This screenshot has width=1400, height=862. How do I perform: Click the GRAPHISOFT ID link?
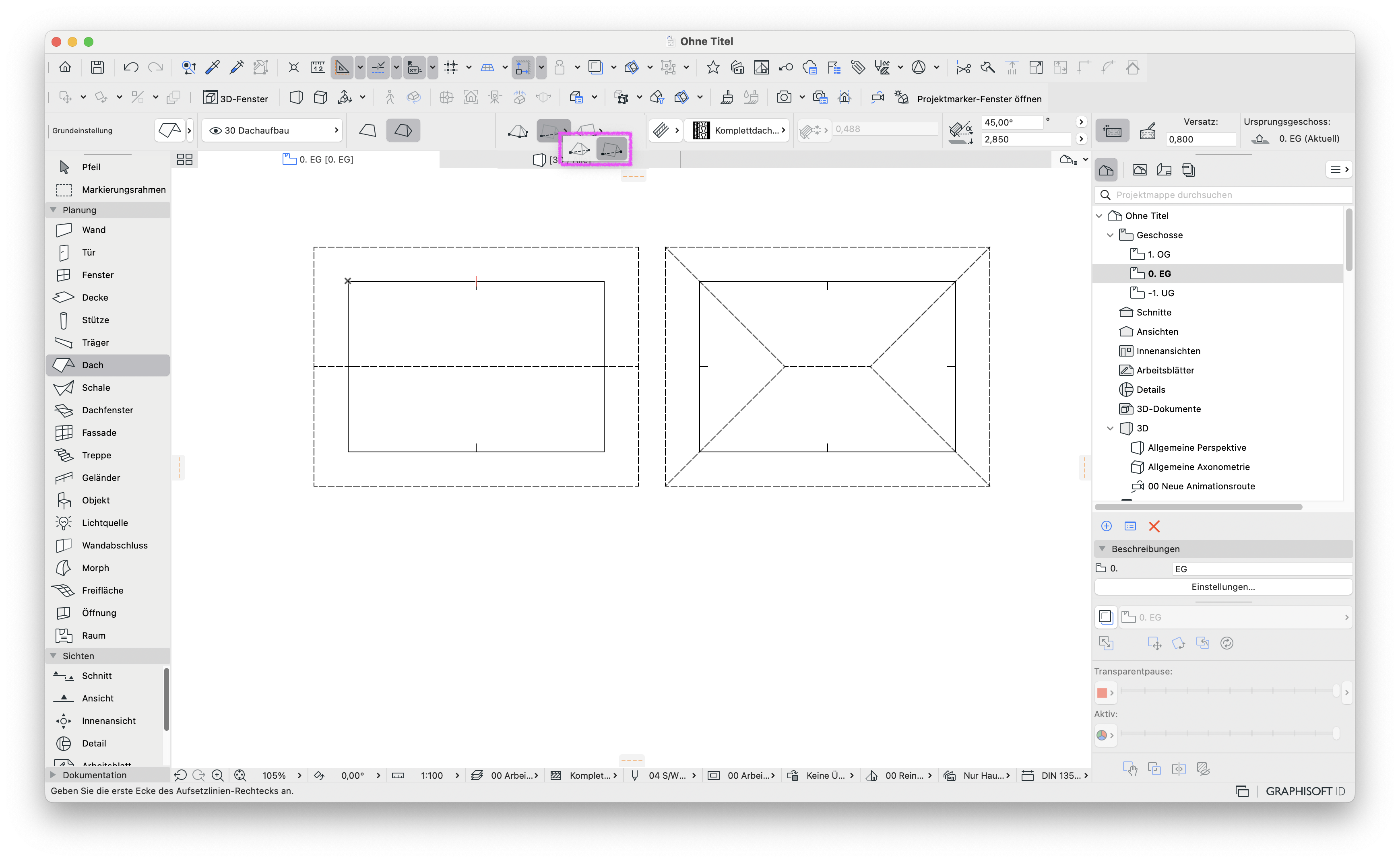(x=1305, y=791)
